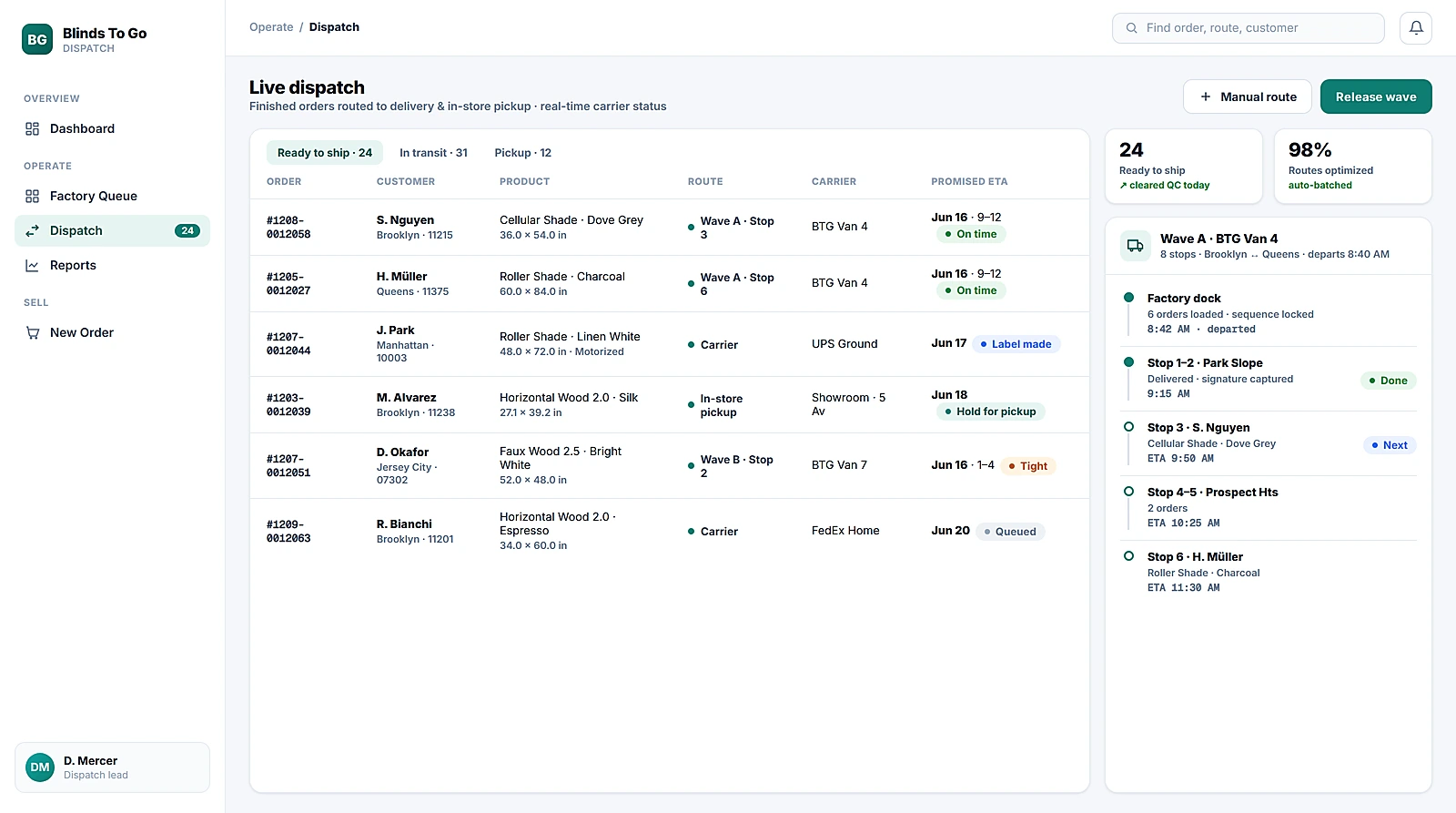The width and height of the screenshot is (1456, 813).
Task: Select order #1208-0012058 row
Action: coord(670,228)
